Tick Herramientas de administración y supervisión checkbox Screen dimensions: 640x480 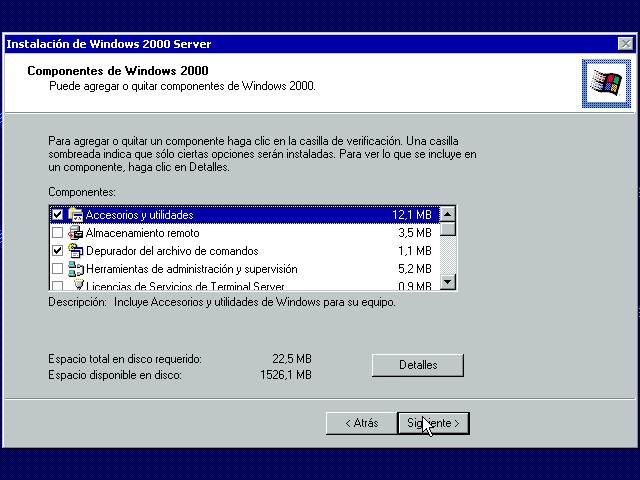click(58, 269)
